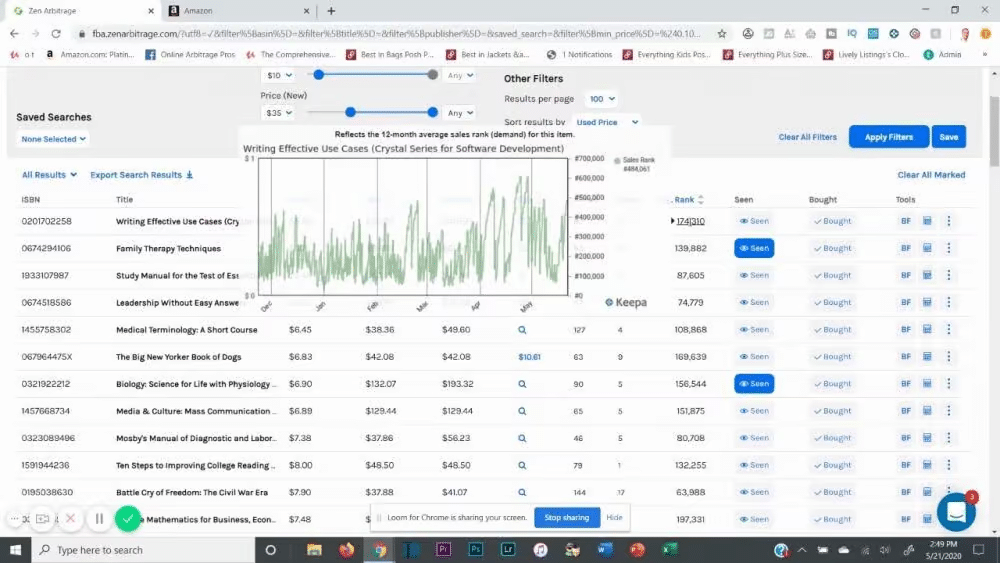Expand the All Results dropdown
This screenshot has height=563, width=1000.
49,175
